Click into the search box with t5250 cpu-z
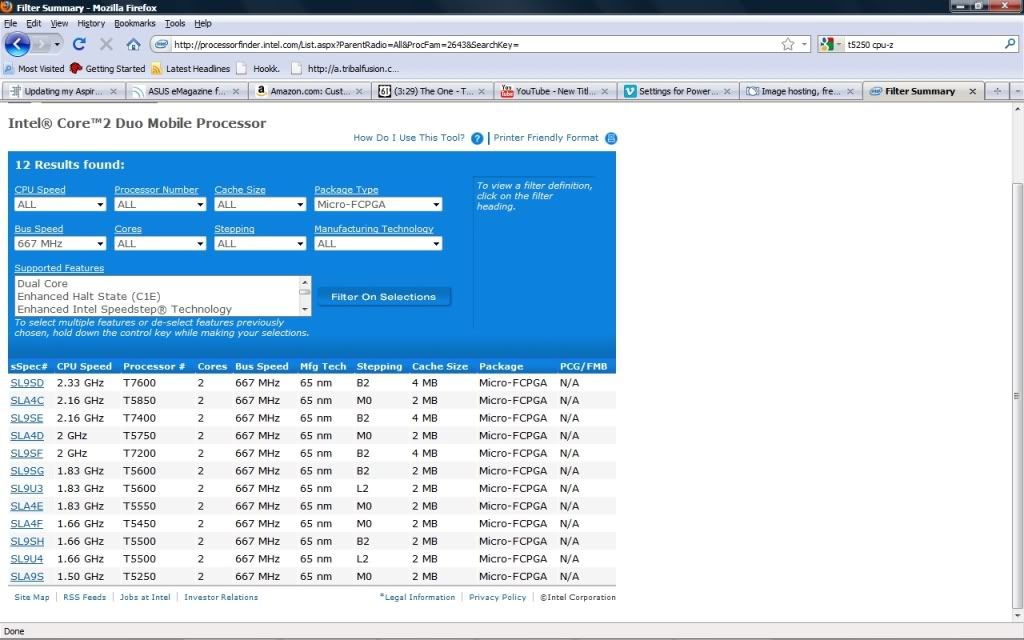 pos(923,44)
